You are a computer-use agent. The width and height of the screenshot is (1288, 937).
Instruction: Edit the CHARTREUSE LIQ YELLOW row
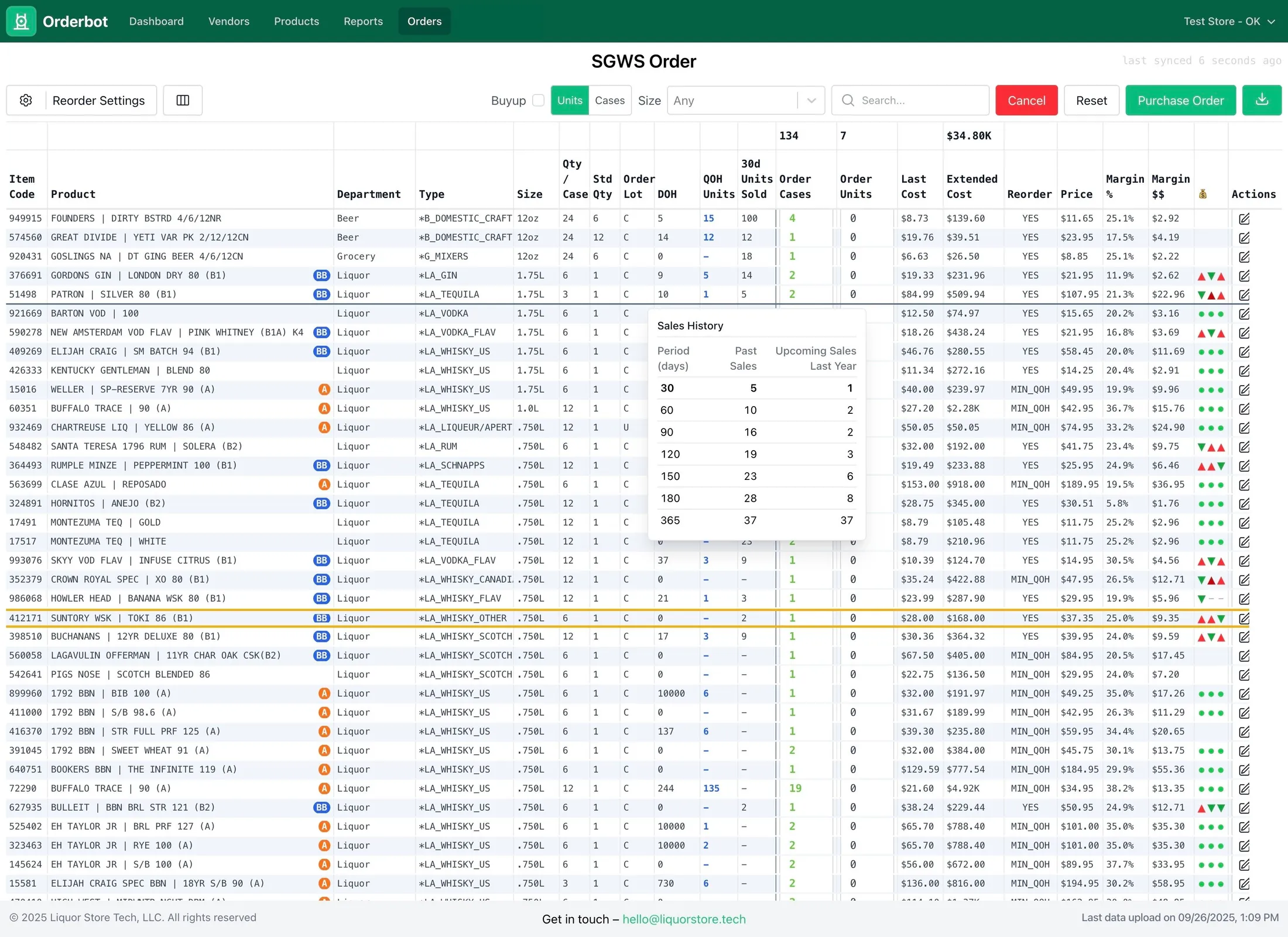(x=1244, y=428)
